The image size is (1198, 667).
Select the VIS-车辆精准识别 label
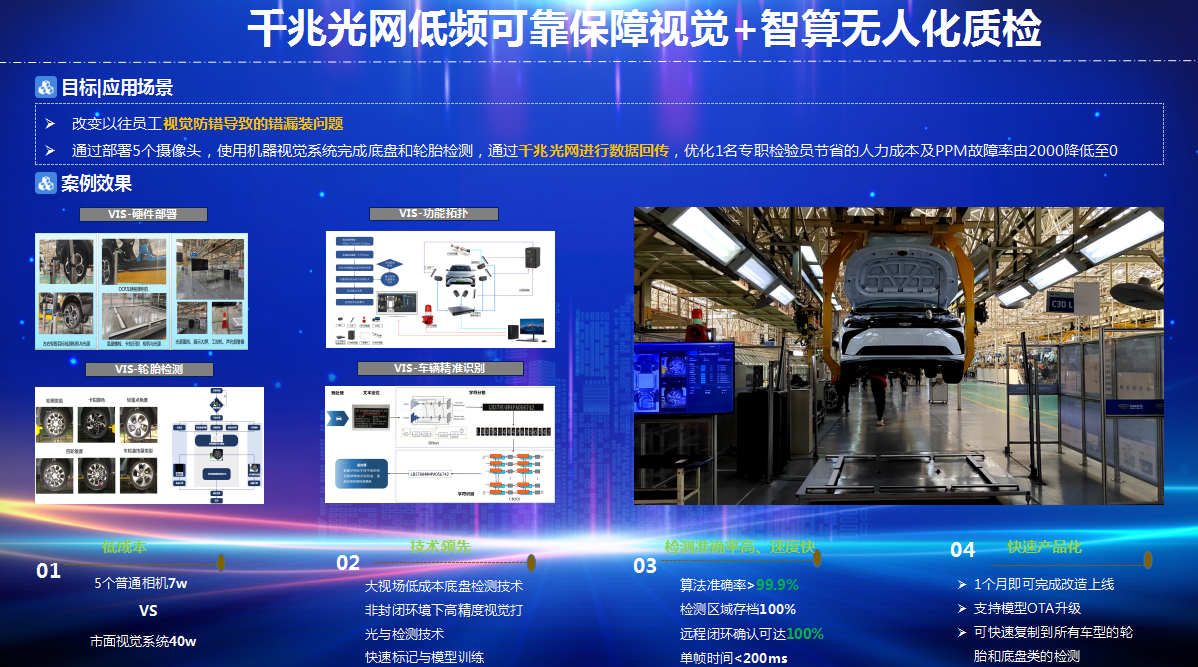click(x=440, y=368)
